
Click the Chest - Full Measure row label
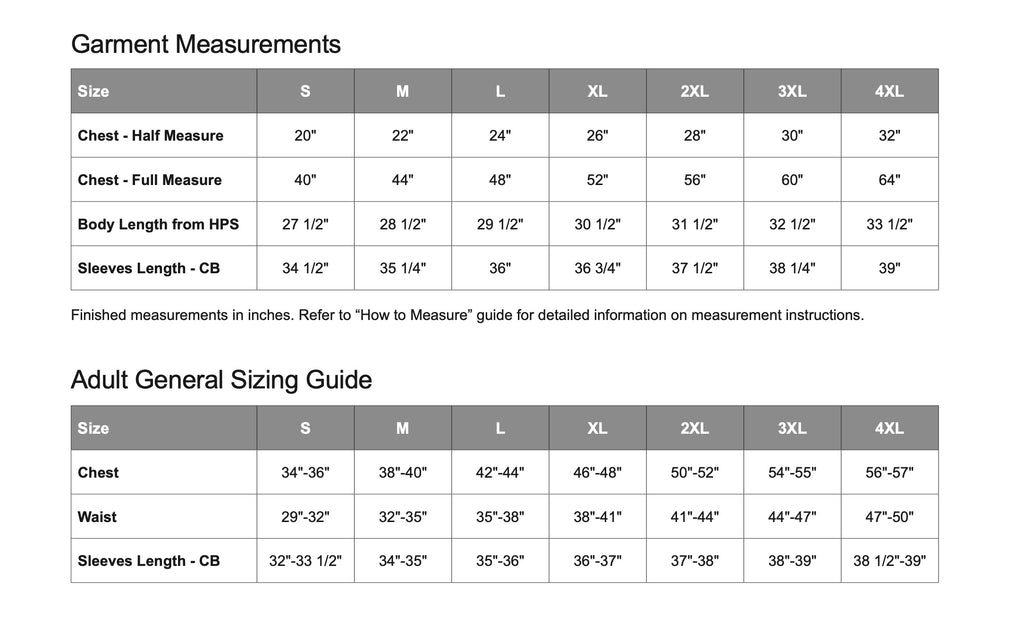point(150,180)
